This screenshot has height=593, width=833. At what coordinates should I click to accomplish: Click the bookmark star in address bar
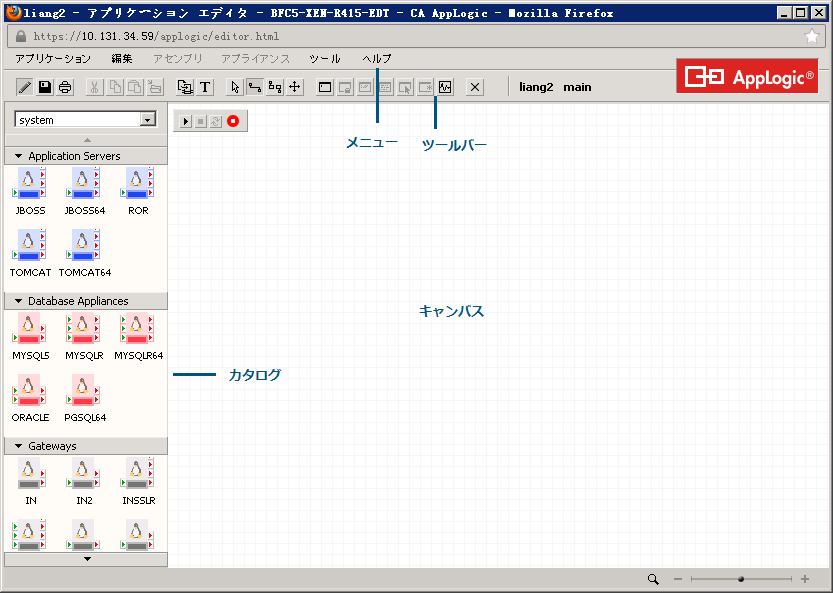pos(812,36)
